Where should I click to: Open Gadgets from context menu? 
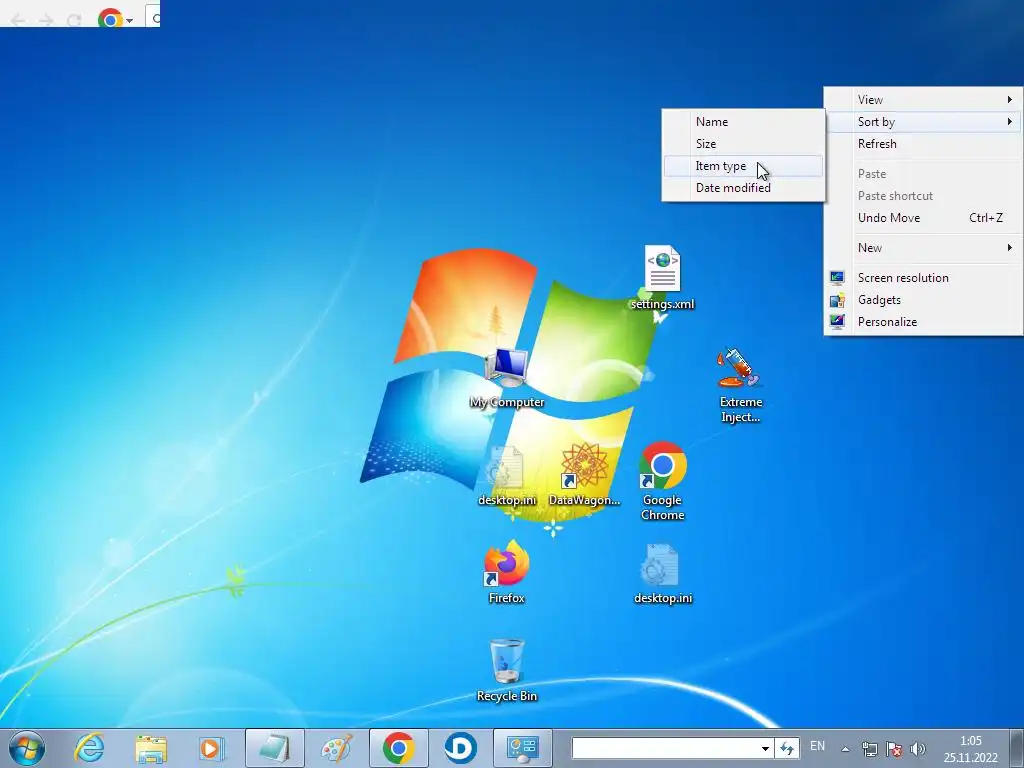923,300
